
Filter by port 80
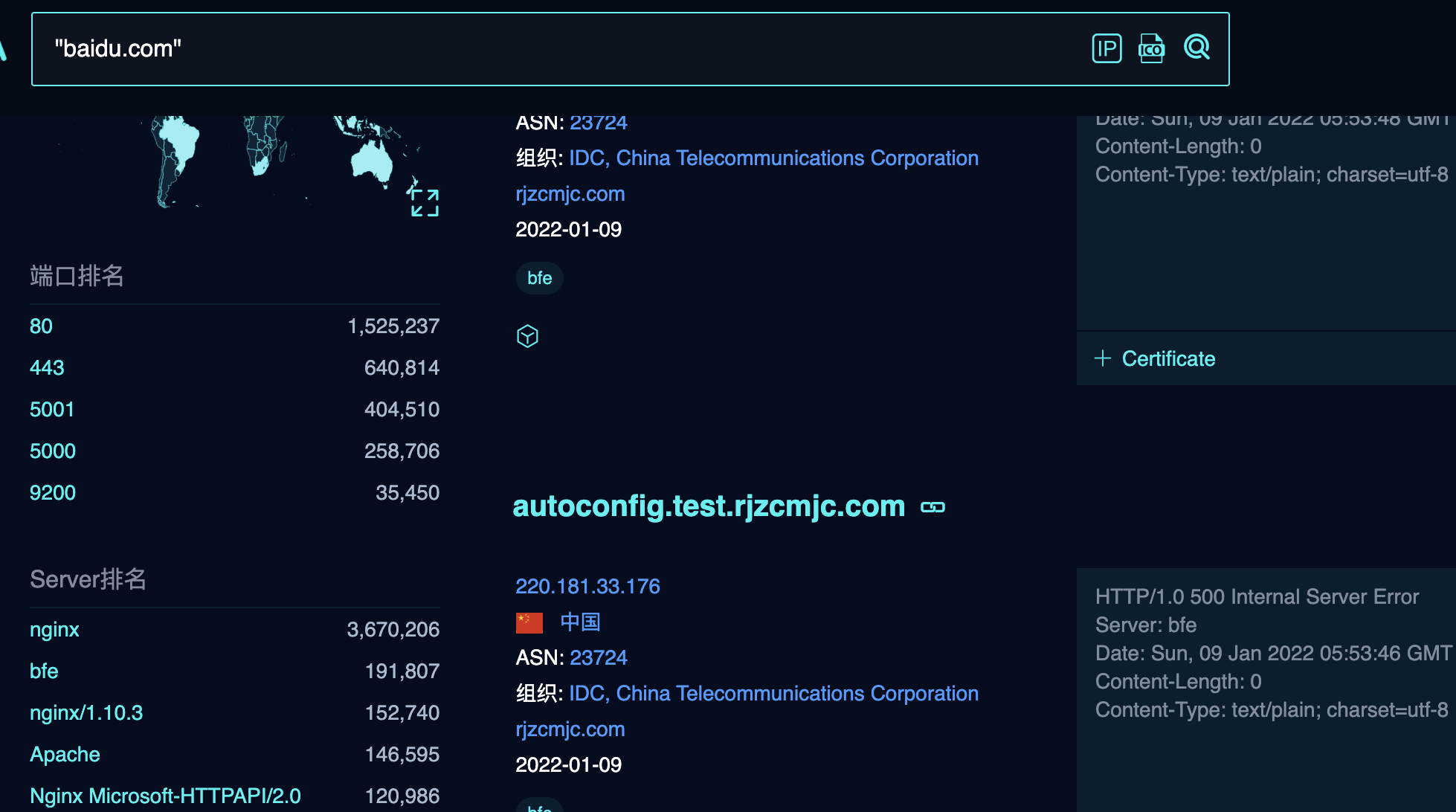pyautogui.click(x=41, y=326)
